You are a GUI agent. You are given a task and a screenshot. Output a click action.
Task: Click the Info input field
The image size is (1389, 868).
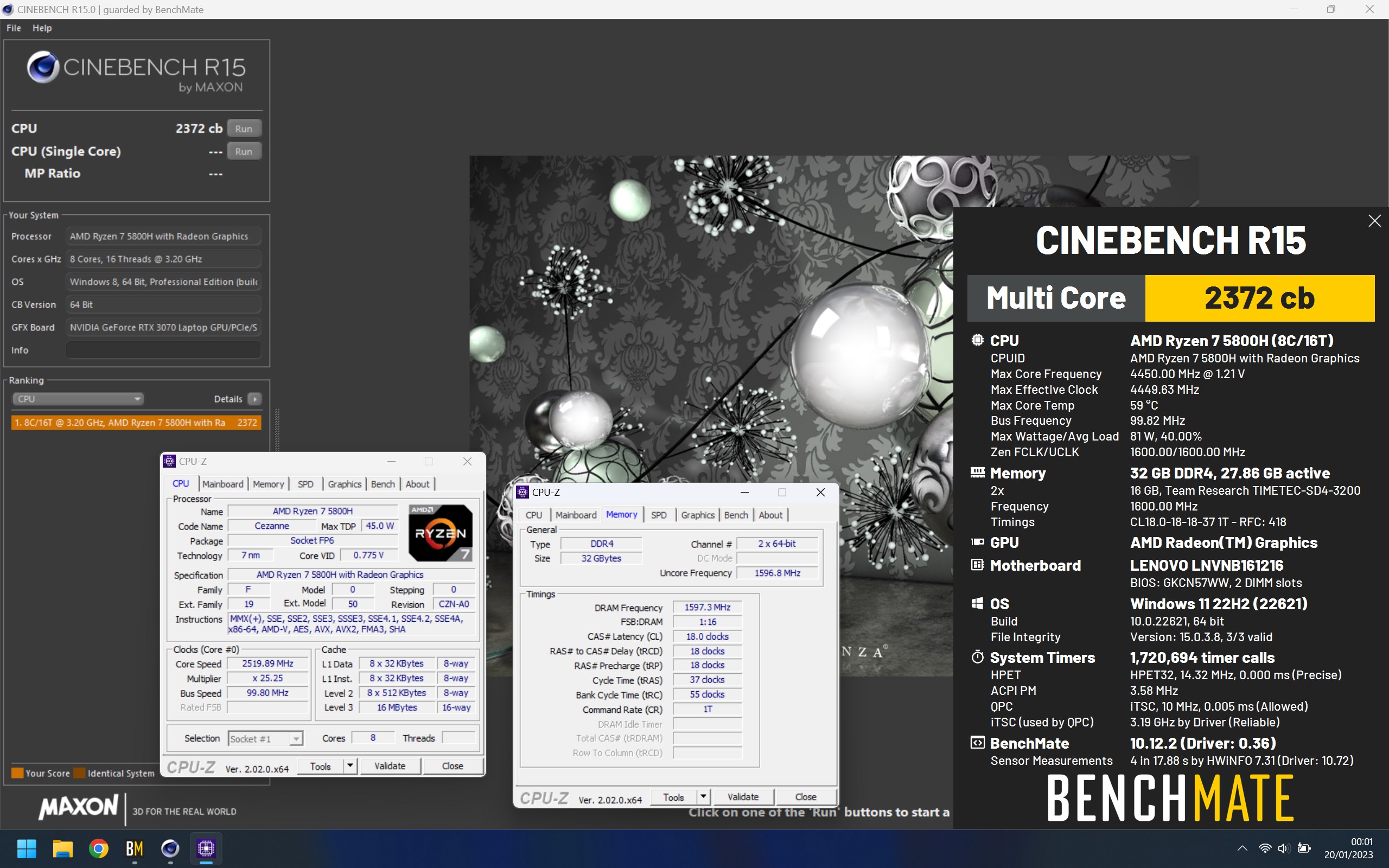click(x=163, y=349)
